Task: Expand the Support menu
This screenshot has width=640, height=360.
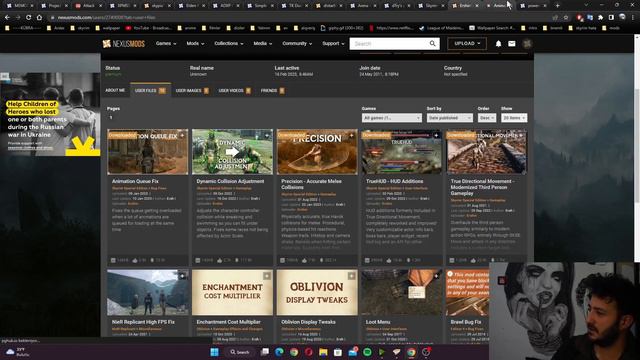Action: 333,43
